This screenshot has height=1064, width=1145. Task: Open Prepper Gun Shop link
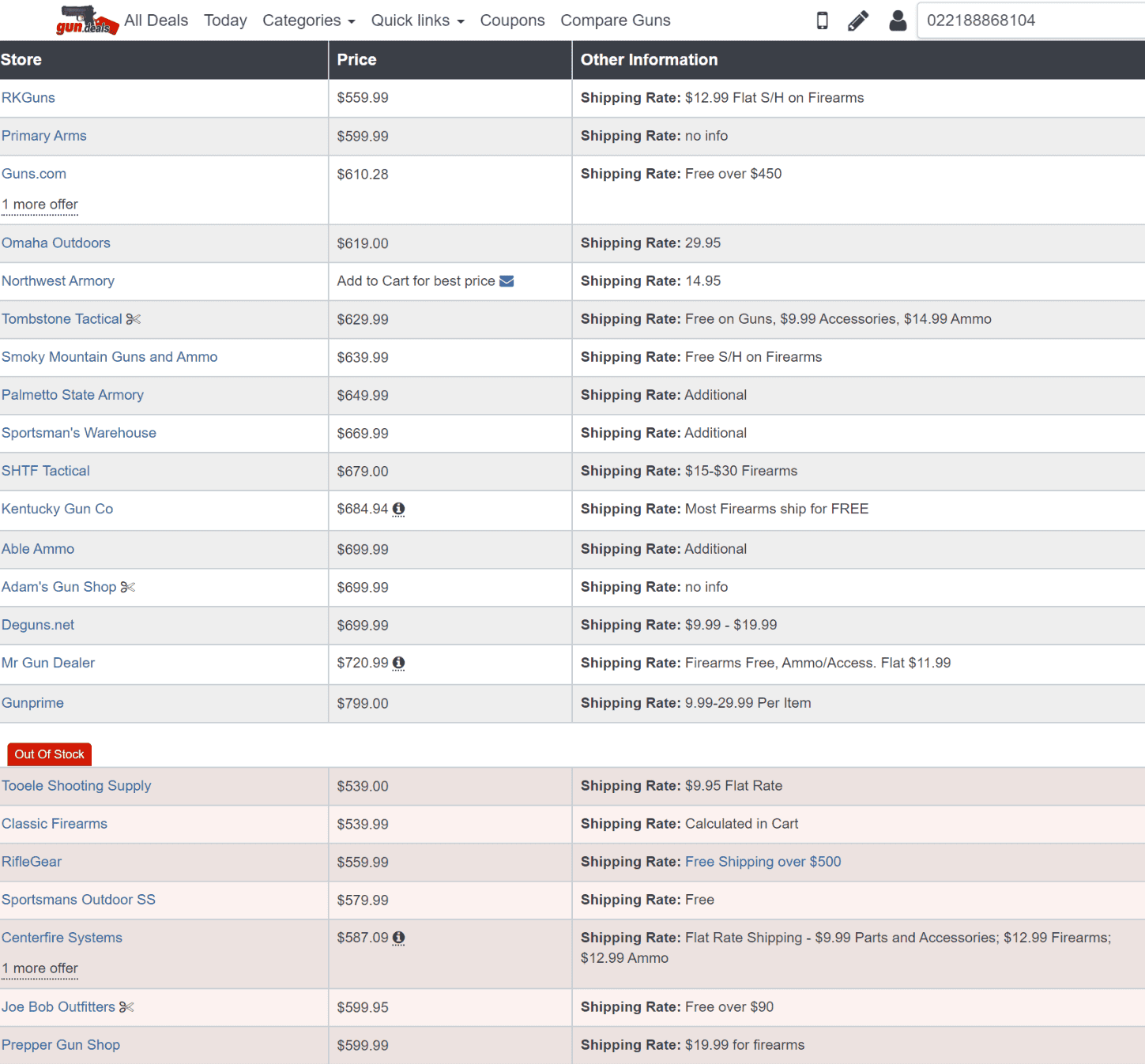[61, 1045]
